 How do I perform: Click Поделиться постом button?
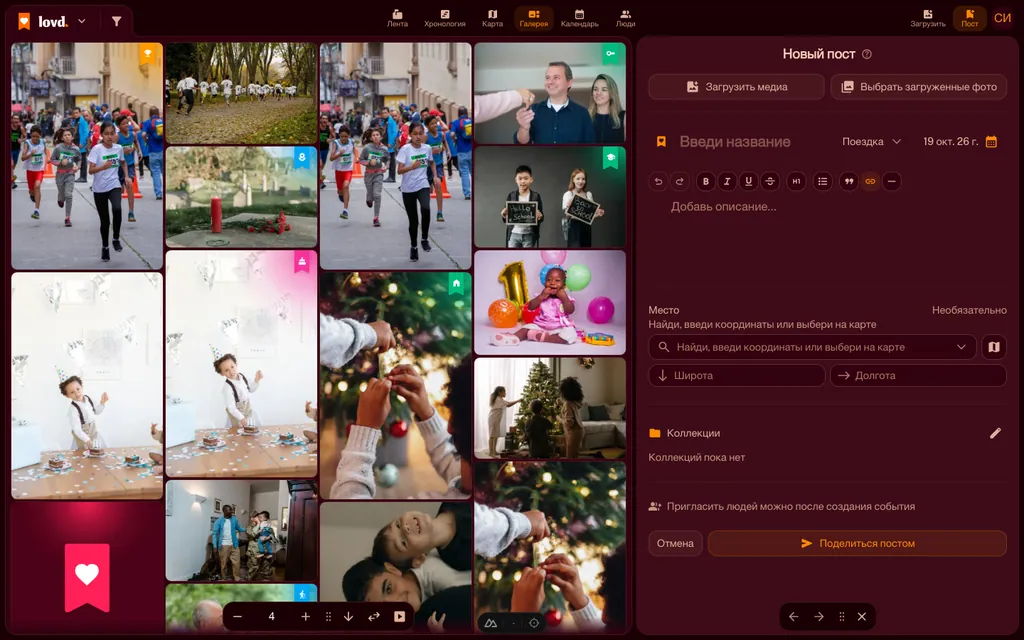point(857,543)
